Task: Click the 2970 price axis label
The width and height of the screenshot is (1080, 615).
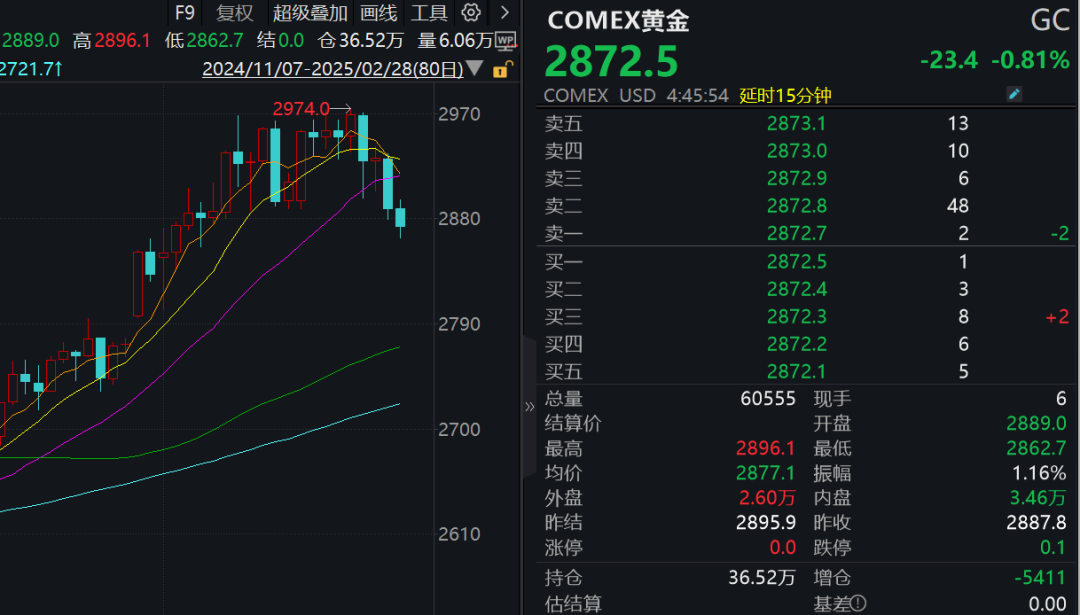Action: [459, 114]
